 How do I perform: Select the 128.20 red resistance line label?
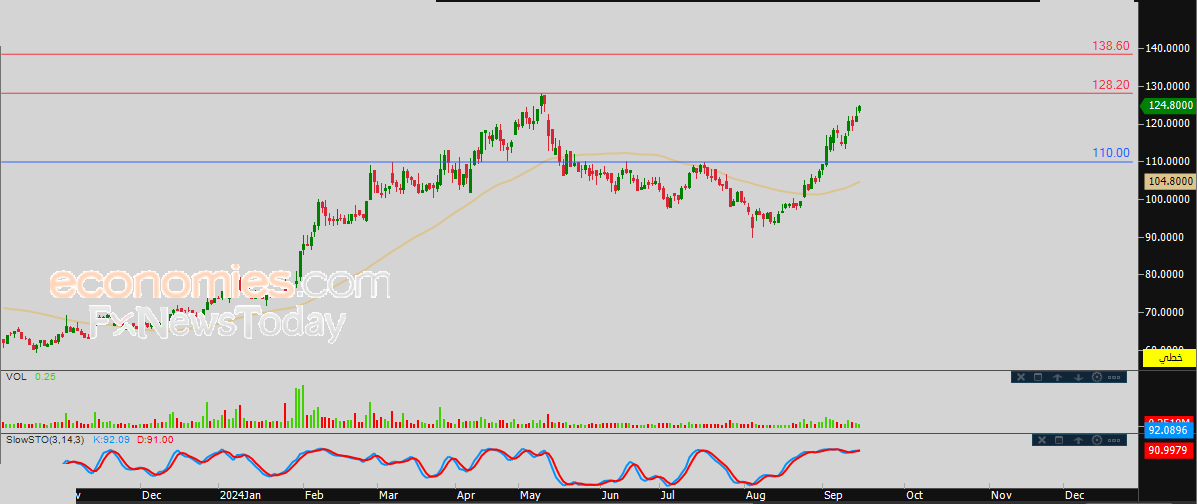click(1111, 86)
